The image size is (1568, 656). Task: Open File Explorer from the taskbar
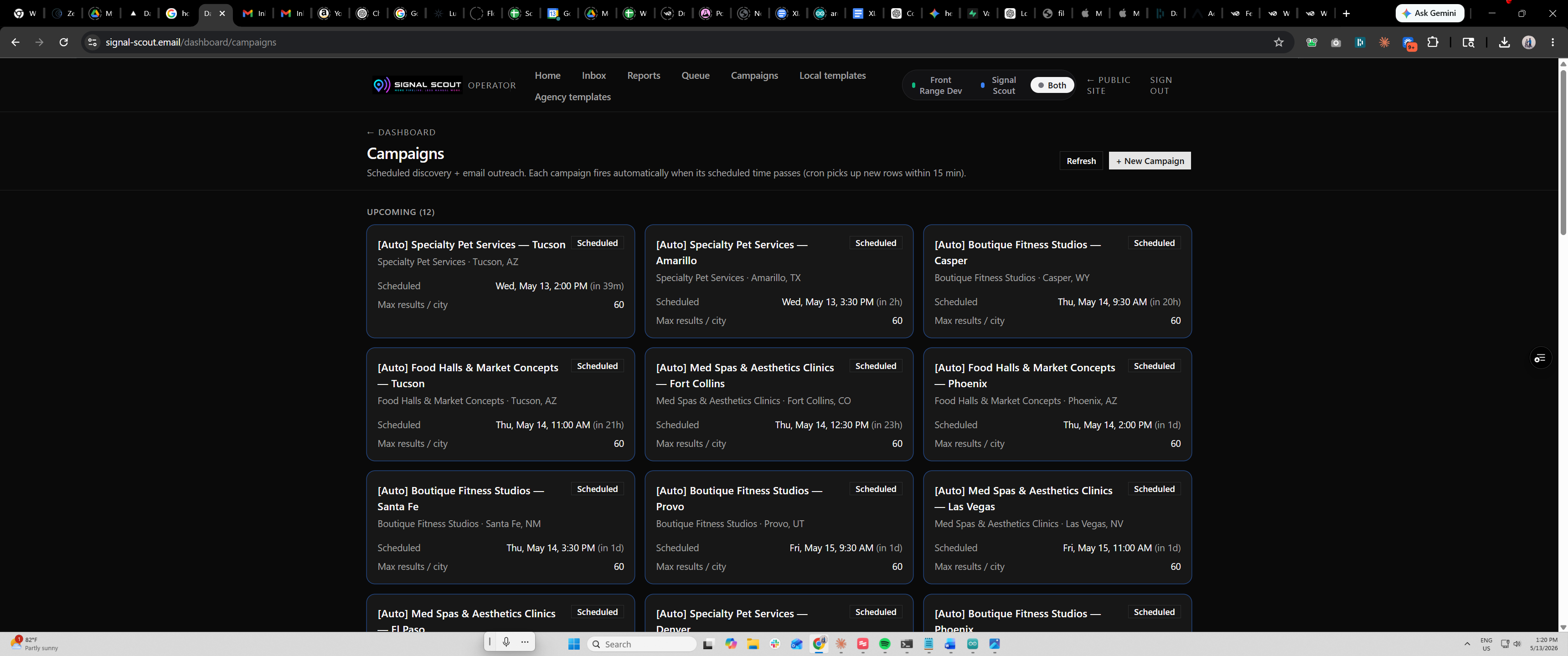753,644
